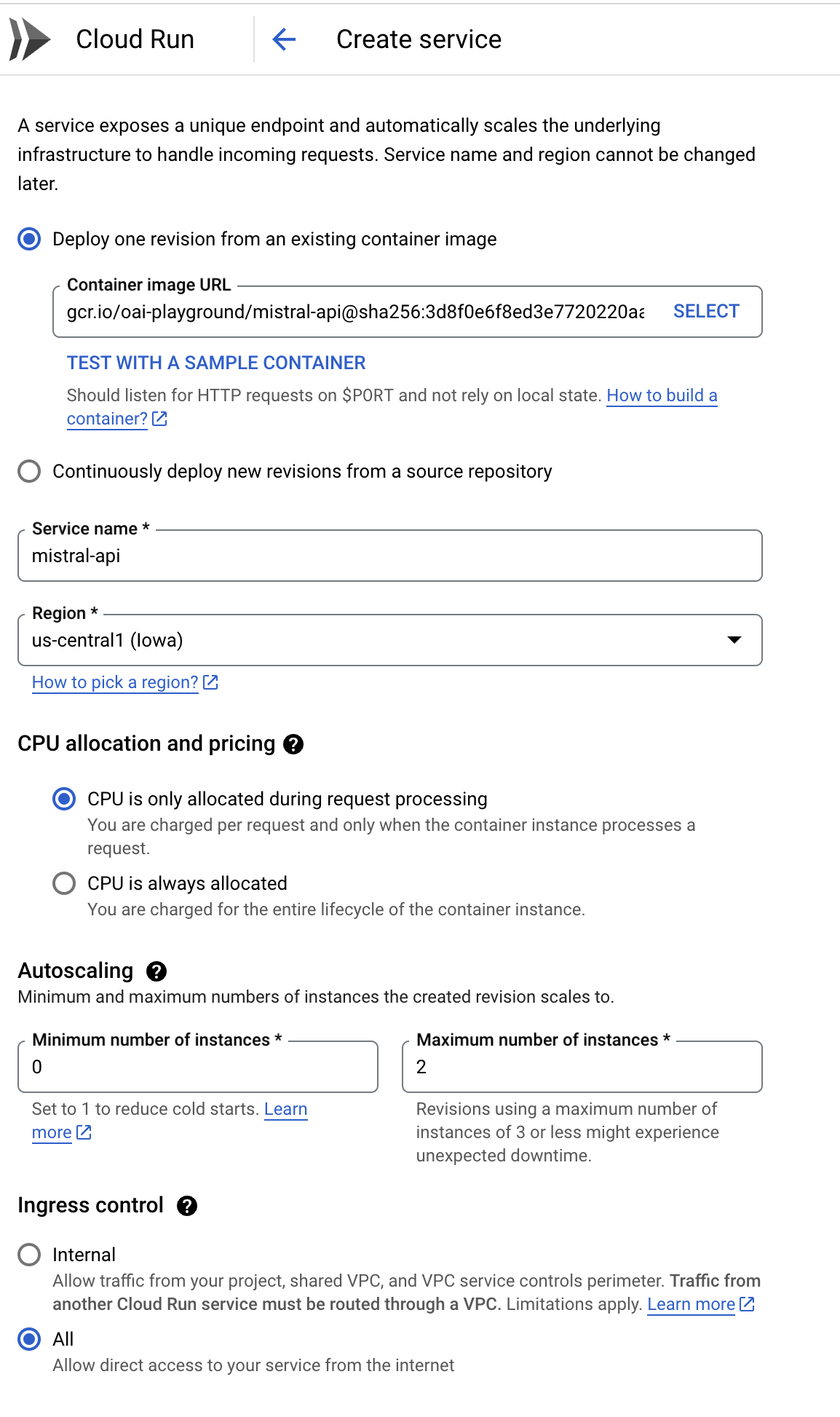
Task: Open the Region dropdown
Action: [734, 640]
